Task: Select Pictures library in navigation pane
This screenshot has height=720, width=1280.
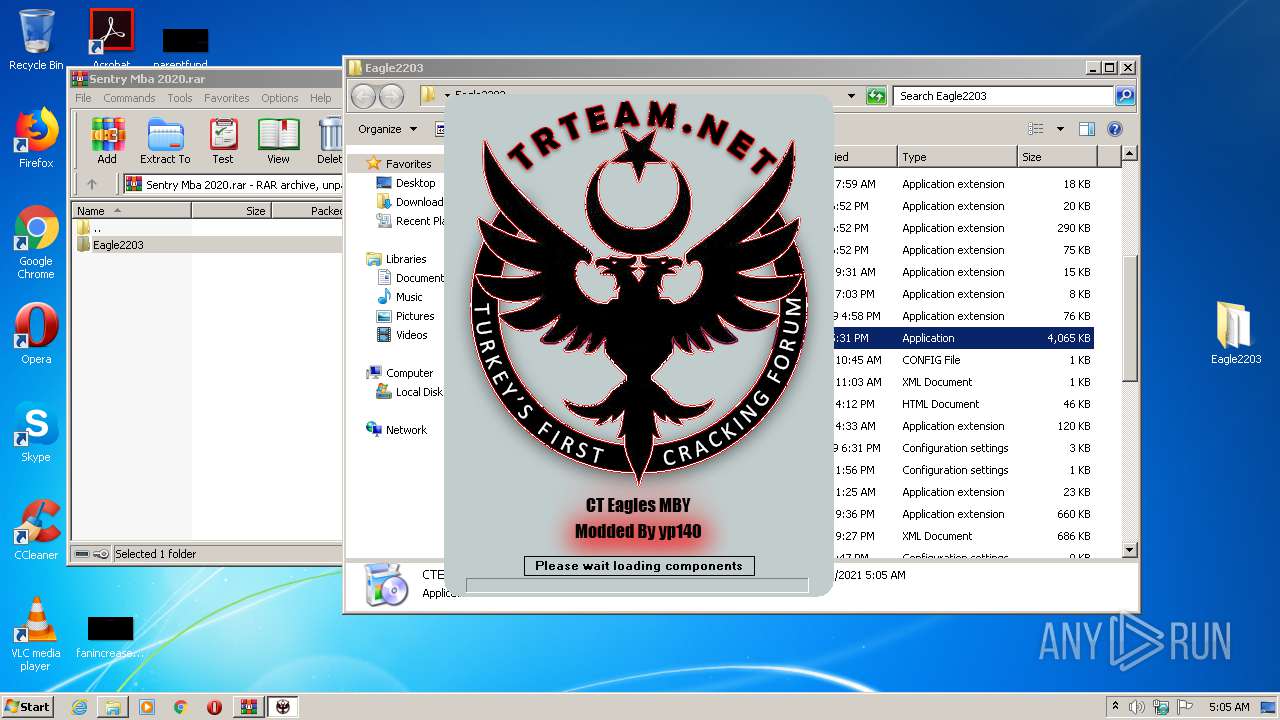Action: click(x=405, y=316)
